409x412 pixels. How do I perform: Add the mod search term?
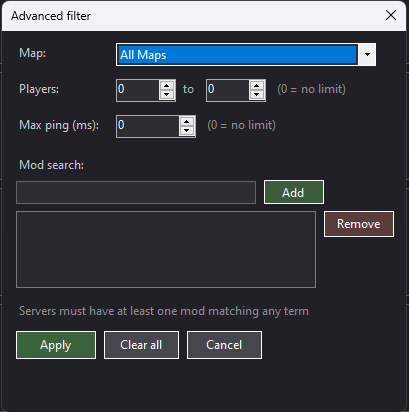[294, 192]
